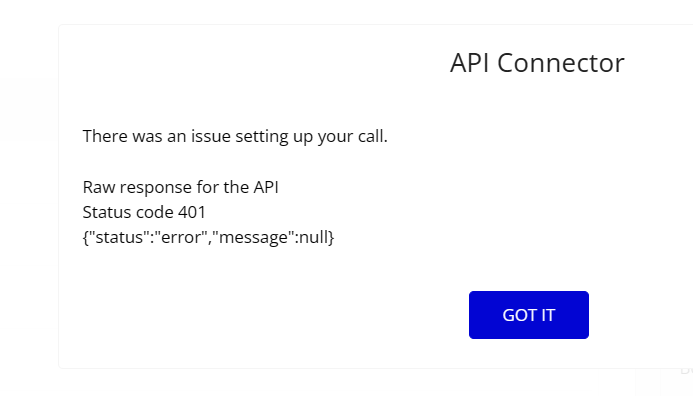Viewport: 693px width, 396px height.
Task: Click the "message" key in JSON response
Action: (254, 237)
